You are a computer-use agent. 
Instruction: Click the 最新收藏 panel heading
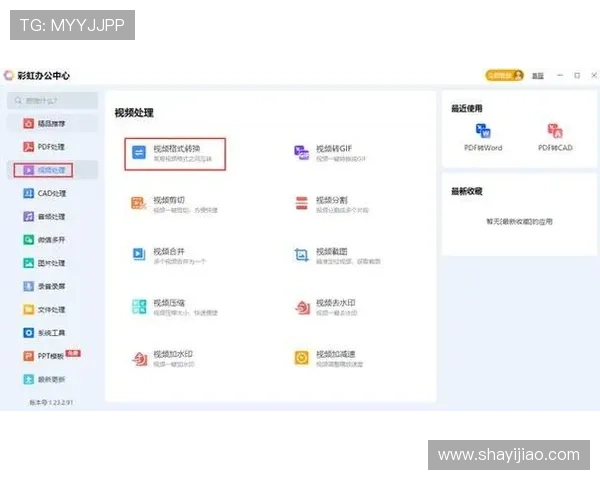pos(467,191)
